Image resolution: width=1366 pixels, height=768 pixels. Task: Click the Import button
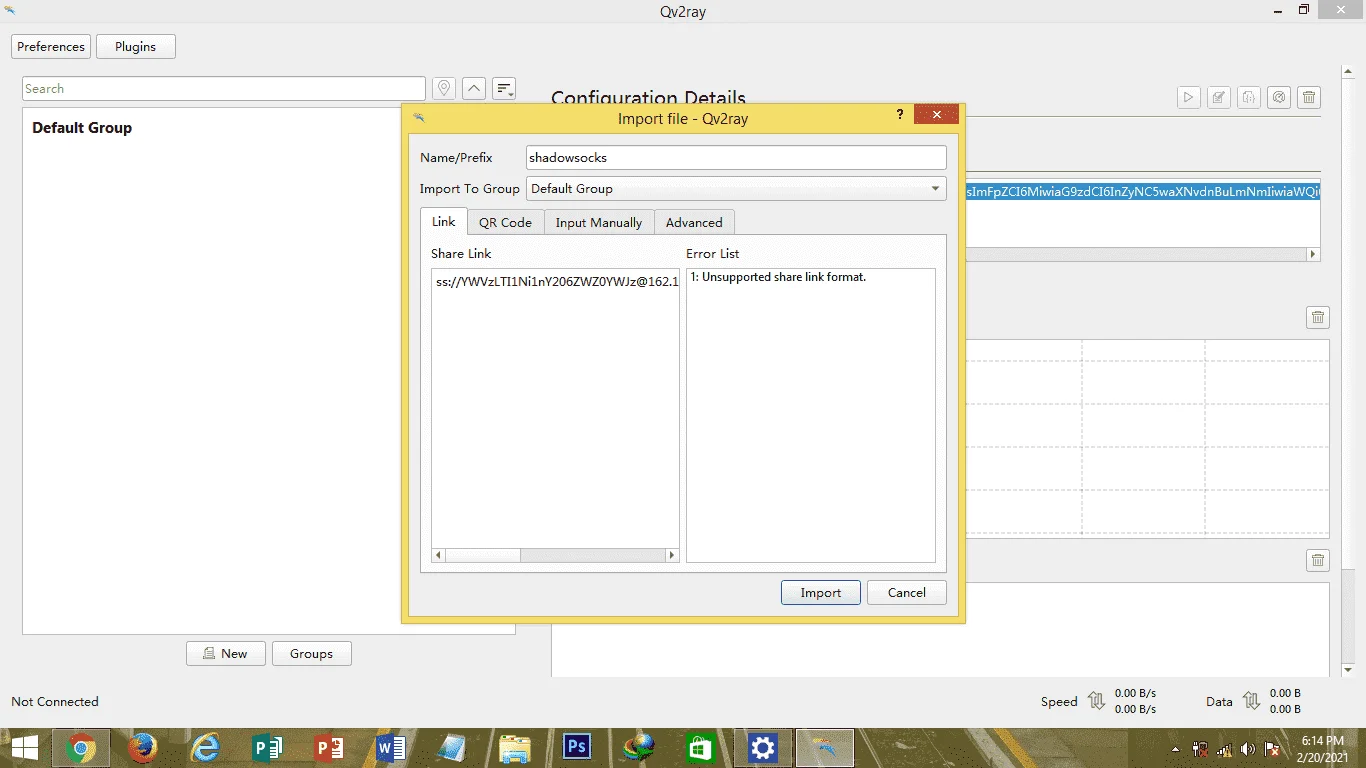tap(820, 592)
